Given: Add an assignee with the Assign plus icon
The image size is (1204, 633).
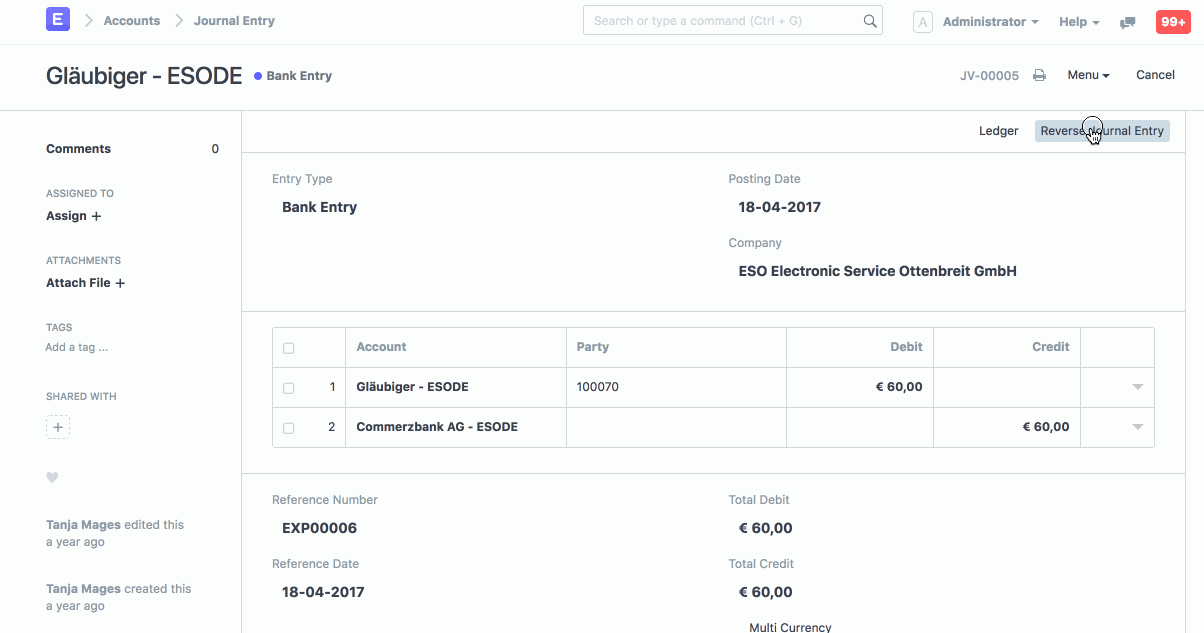Looking at the screenshot, I should tap(96, 215).
